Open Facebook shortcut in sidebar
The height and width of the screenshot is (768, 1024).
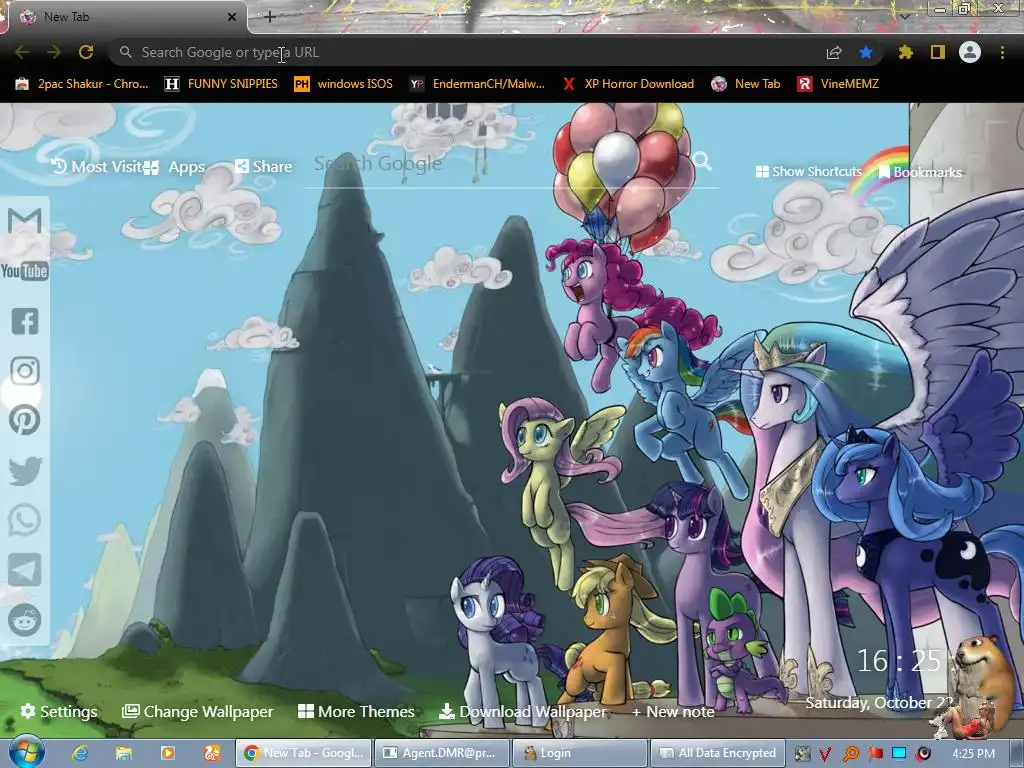25,321
